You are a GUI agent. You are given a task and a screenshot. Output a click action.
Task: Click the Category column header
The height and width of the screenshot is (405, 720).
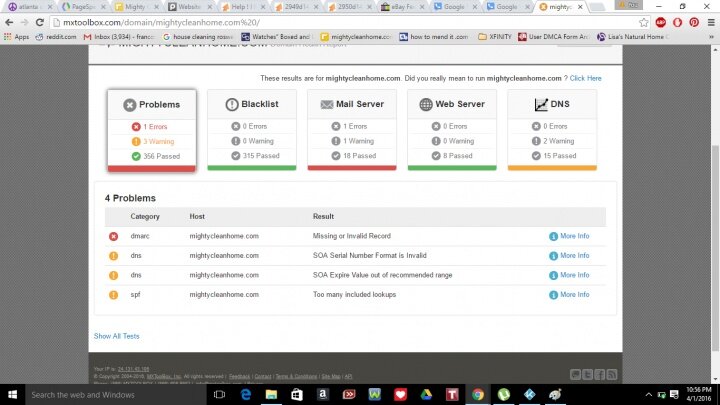(145, 216)
